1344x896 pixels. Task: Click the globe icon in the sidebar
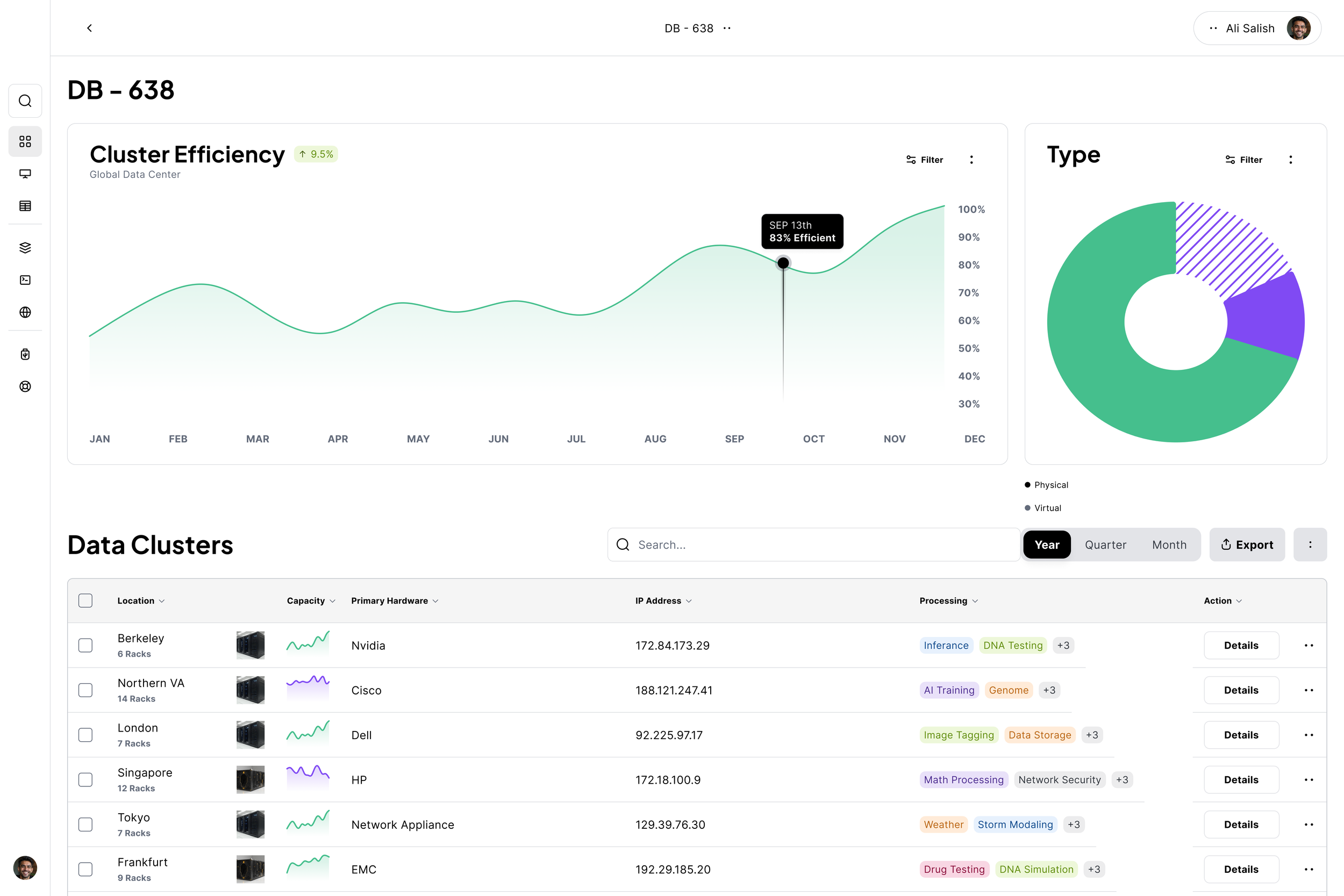pos(25,312)
